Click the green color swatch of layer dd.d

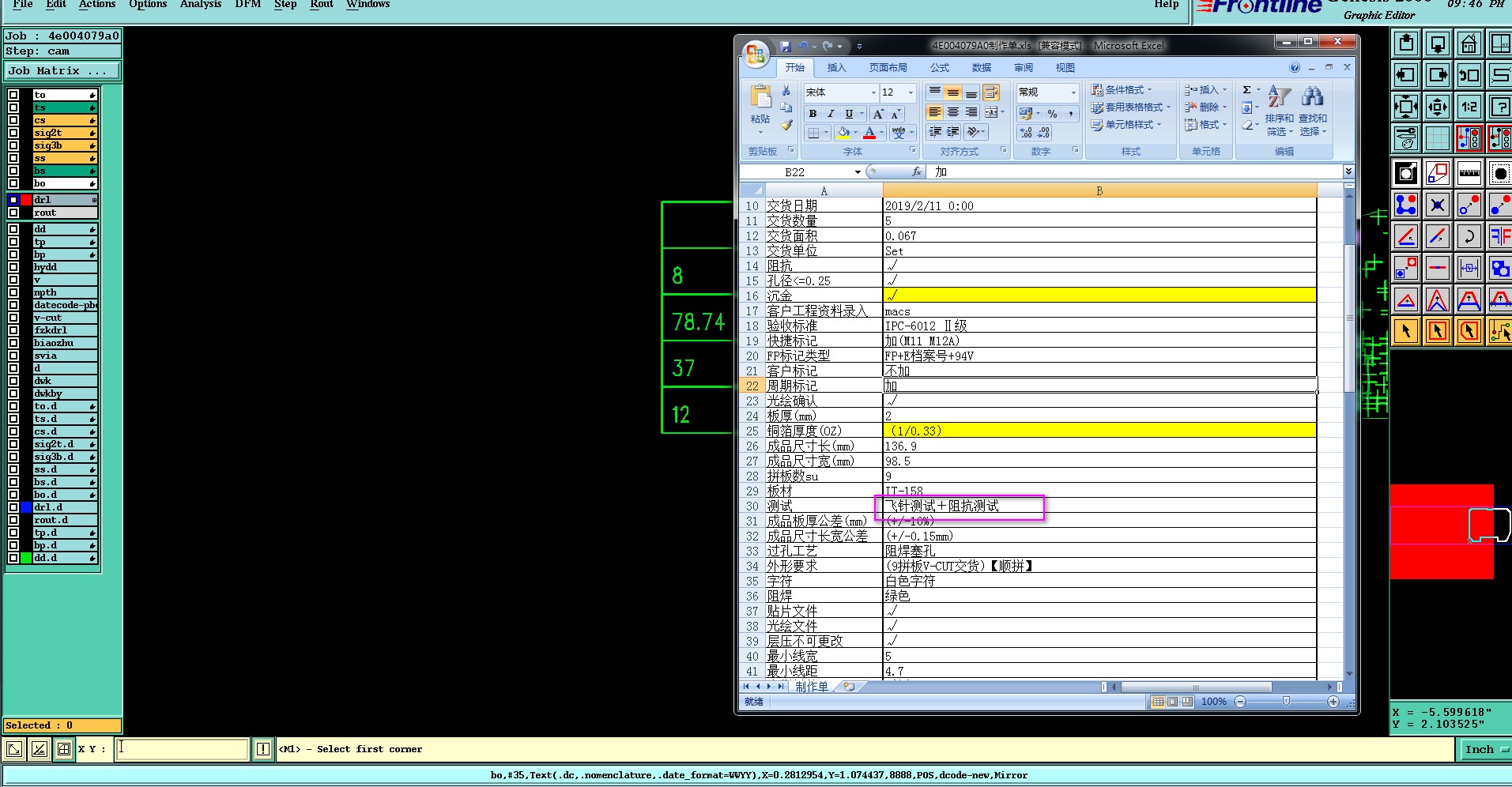(x=26, y=558)
